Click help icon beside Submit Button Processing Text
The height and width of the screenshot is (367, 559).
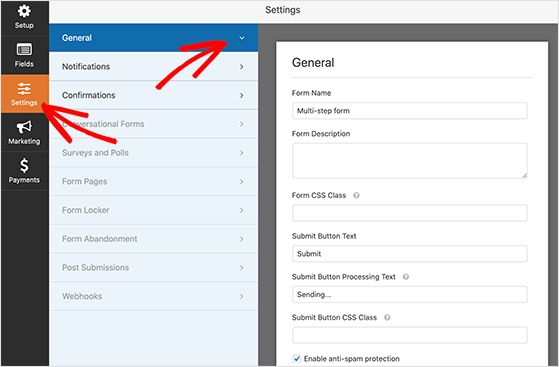(406, 277)
